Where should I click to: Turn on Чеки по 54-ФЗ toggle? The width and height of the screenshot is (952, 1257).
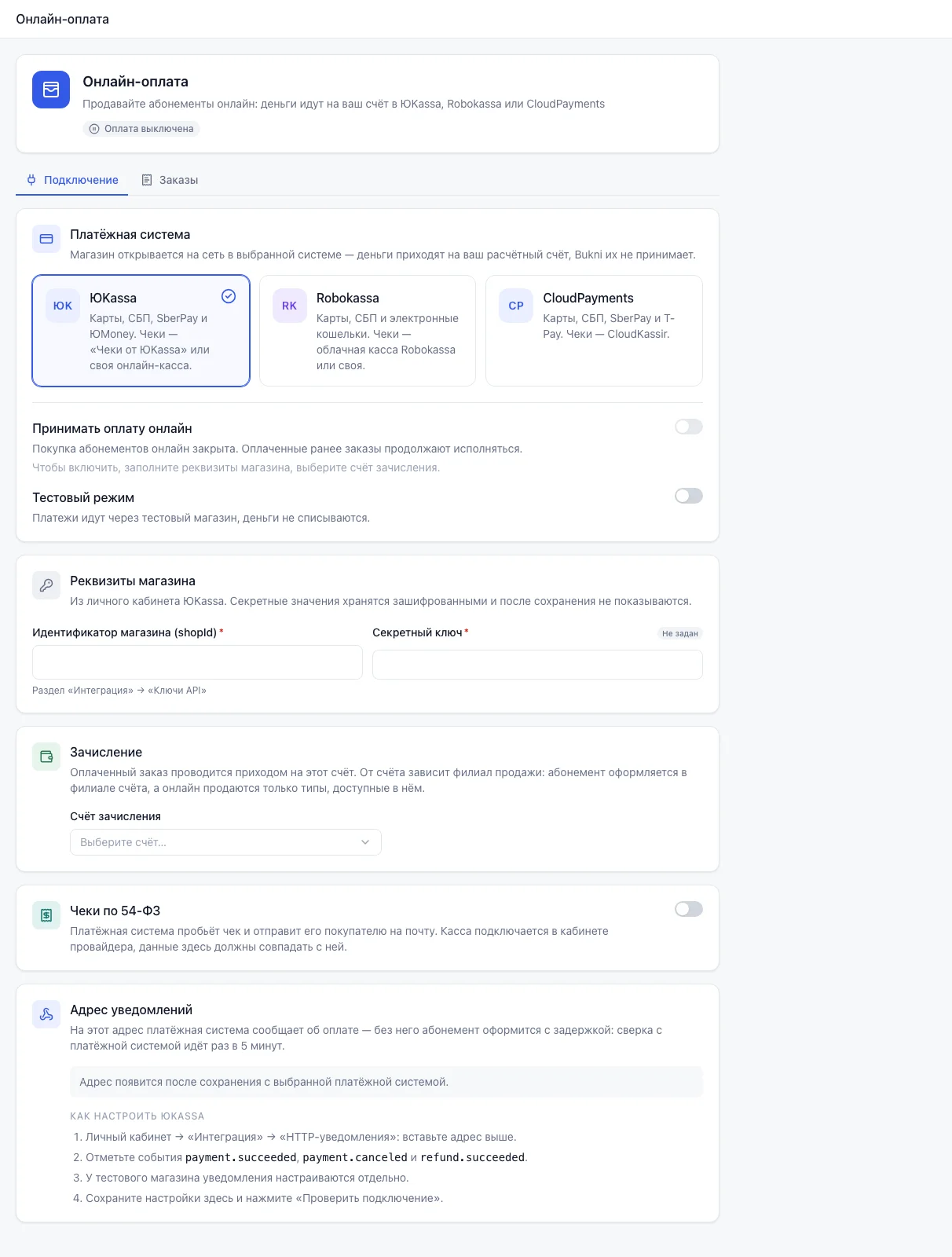coord(689,909)
